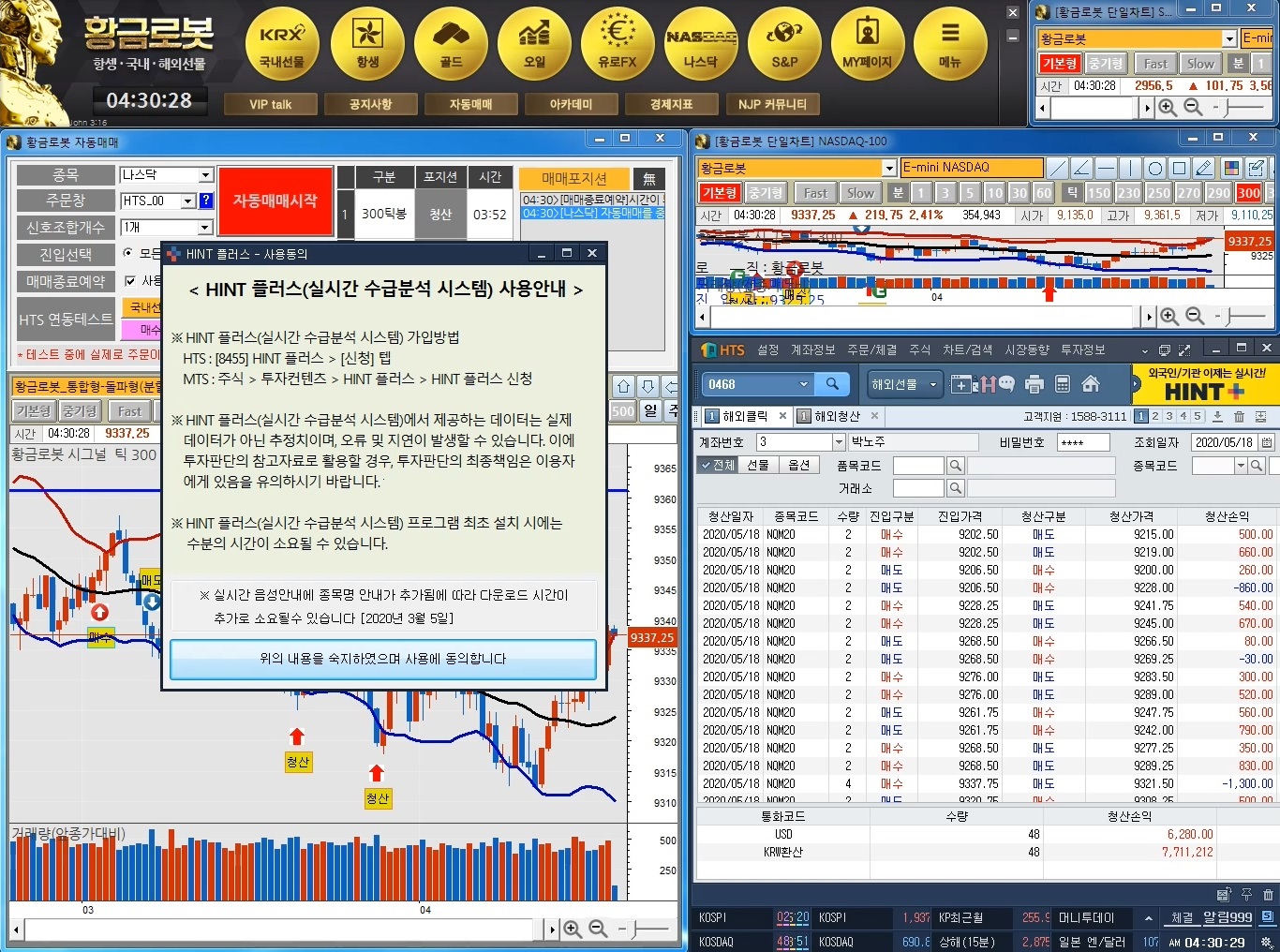This screenshot has width=1280, height=952.
Task: Open the 항셍 gold icon
Action: pos(367,44)
